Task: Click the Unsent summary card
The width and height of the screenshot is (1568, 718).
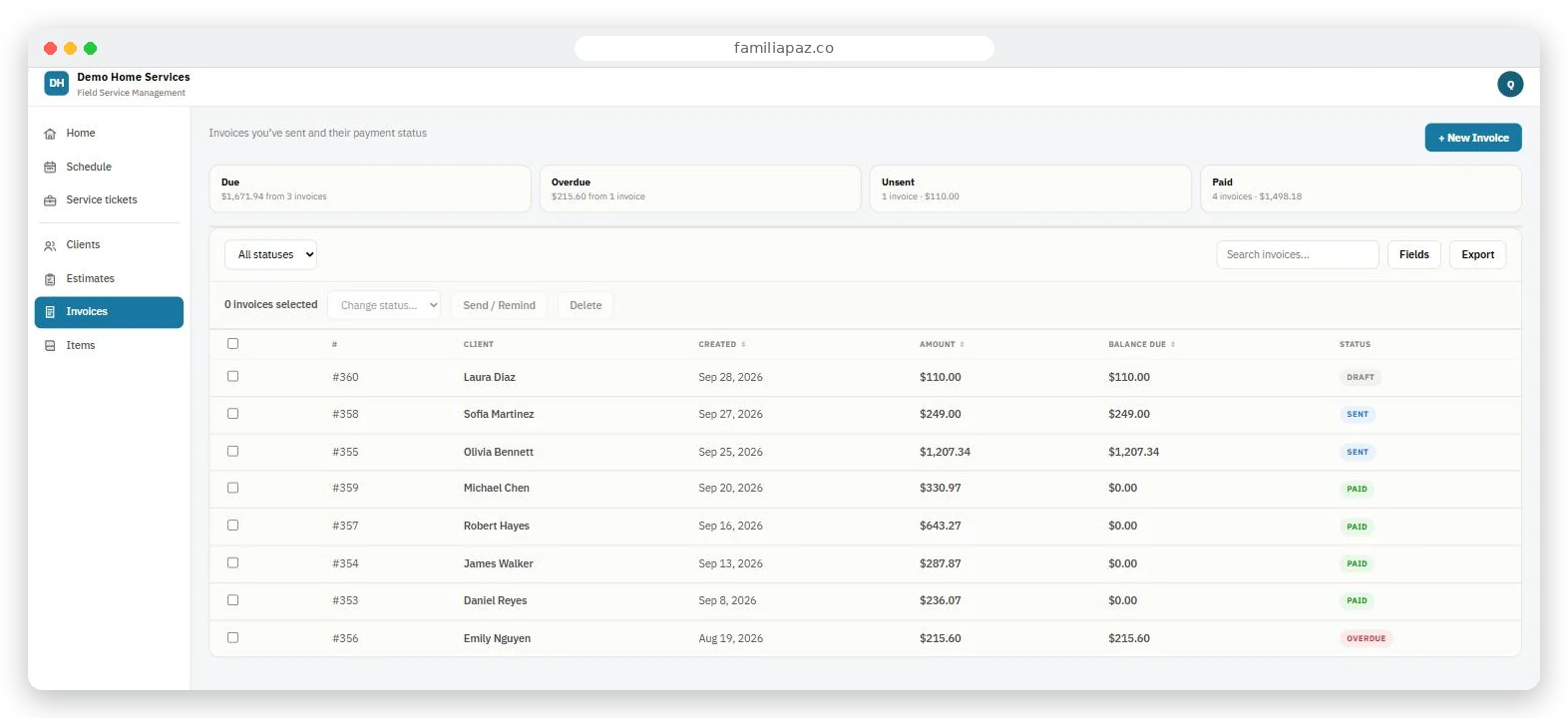Action: (x=1030, y=188)
